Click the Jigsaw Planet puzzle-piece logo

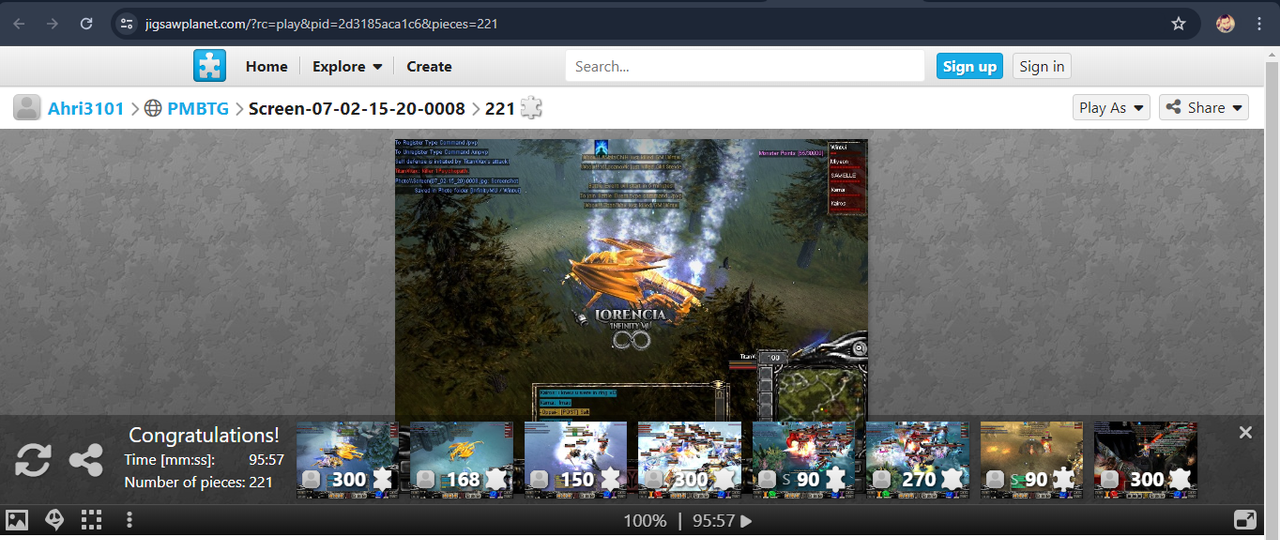(x=210, y=66)
